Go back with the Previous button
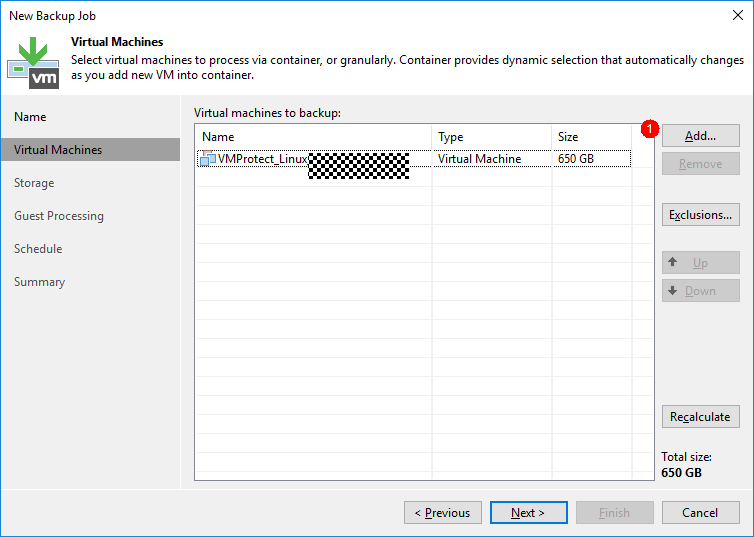 [443, 513]
